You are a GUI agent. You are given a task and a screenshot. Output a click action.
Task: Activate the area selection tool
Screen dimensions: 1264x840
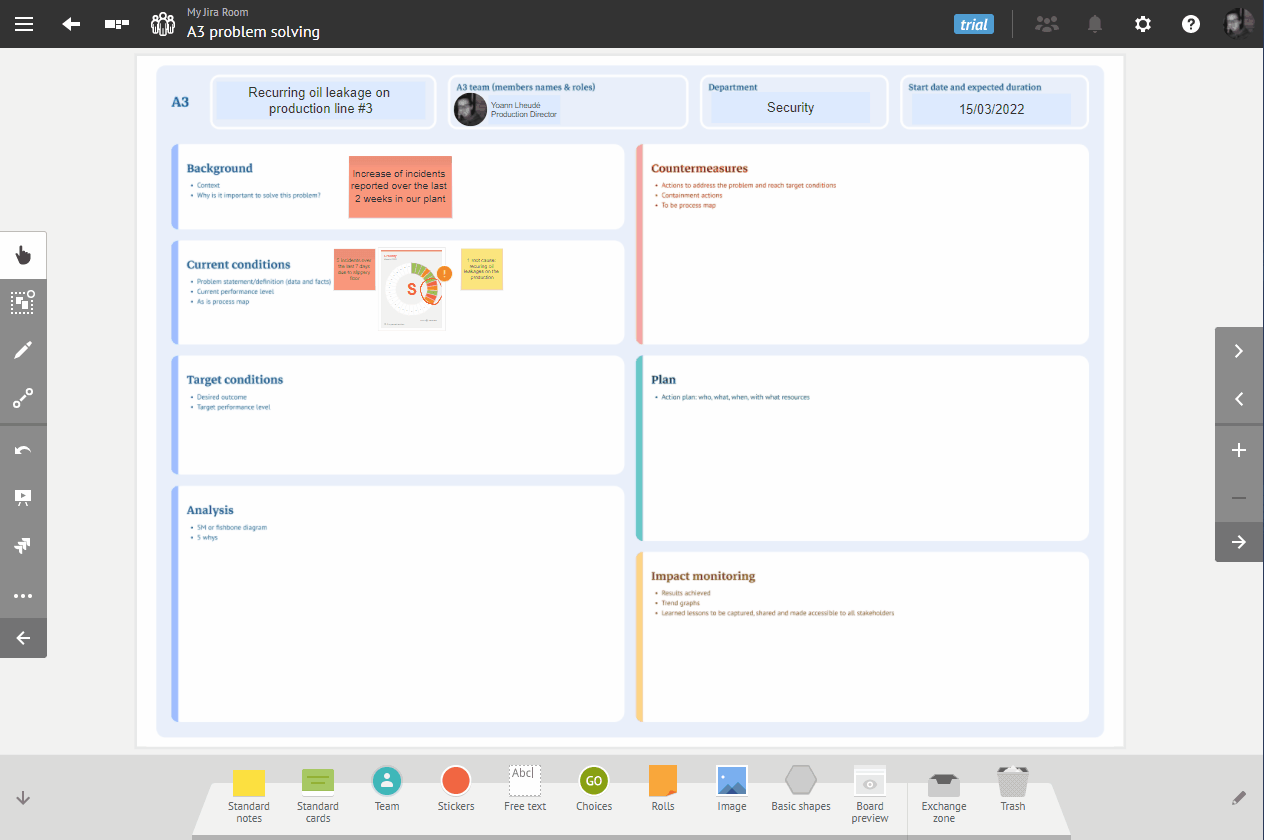(23, 302)
